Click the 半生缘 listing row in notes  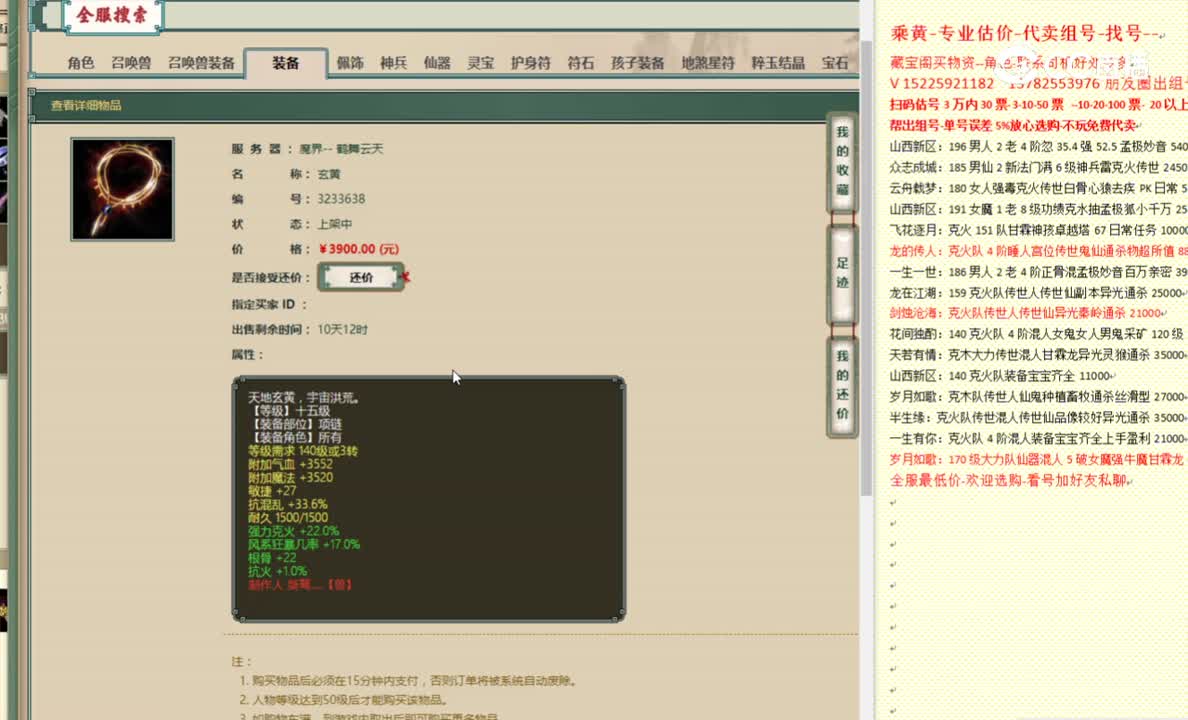[x=1039, y=417]
